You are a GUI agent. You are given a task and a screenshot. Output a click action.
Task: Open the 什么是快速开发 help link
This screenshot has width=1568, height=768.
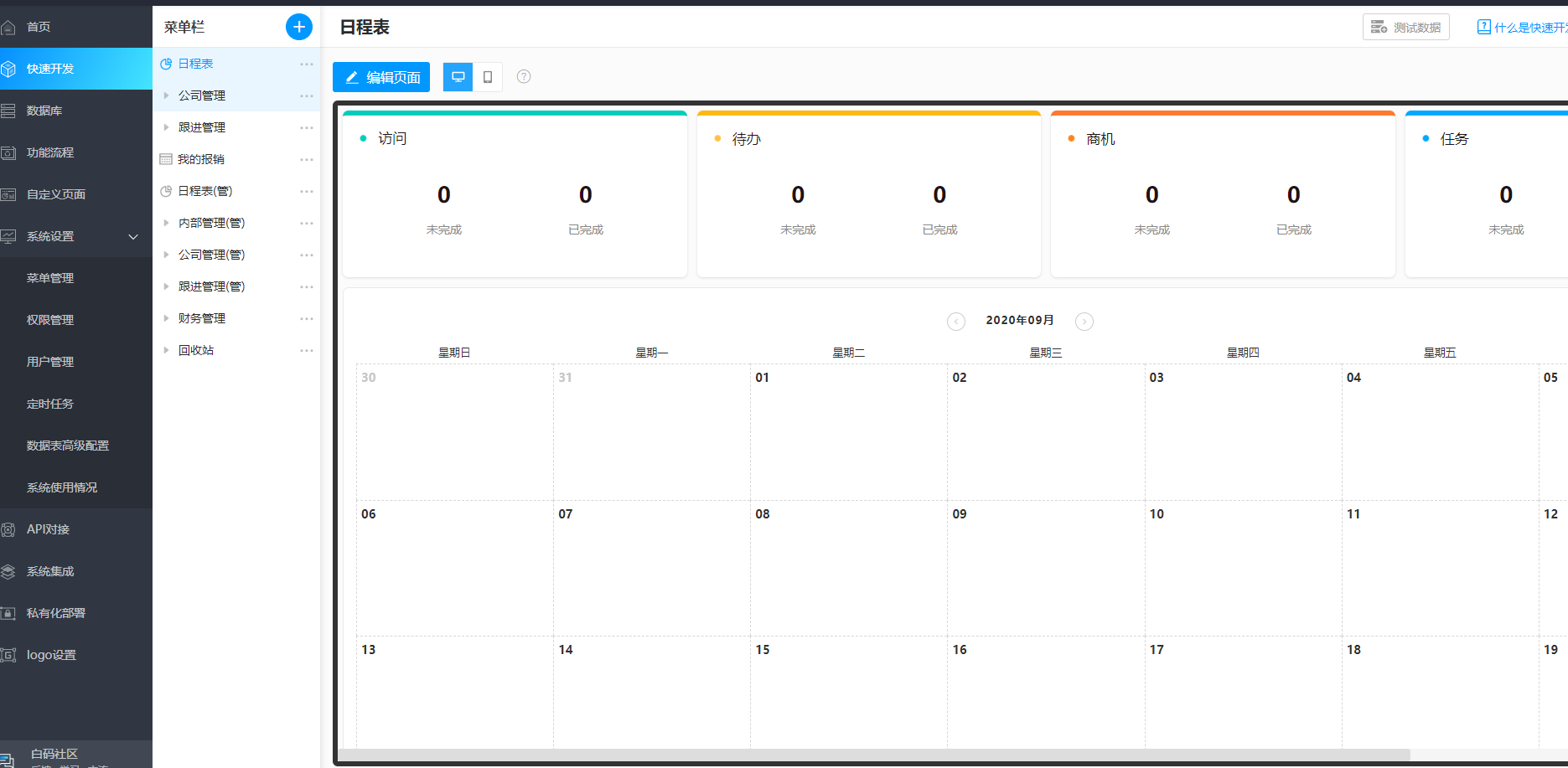click(x=1522, y=27)
